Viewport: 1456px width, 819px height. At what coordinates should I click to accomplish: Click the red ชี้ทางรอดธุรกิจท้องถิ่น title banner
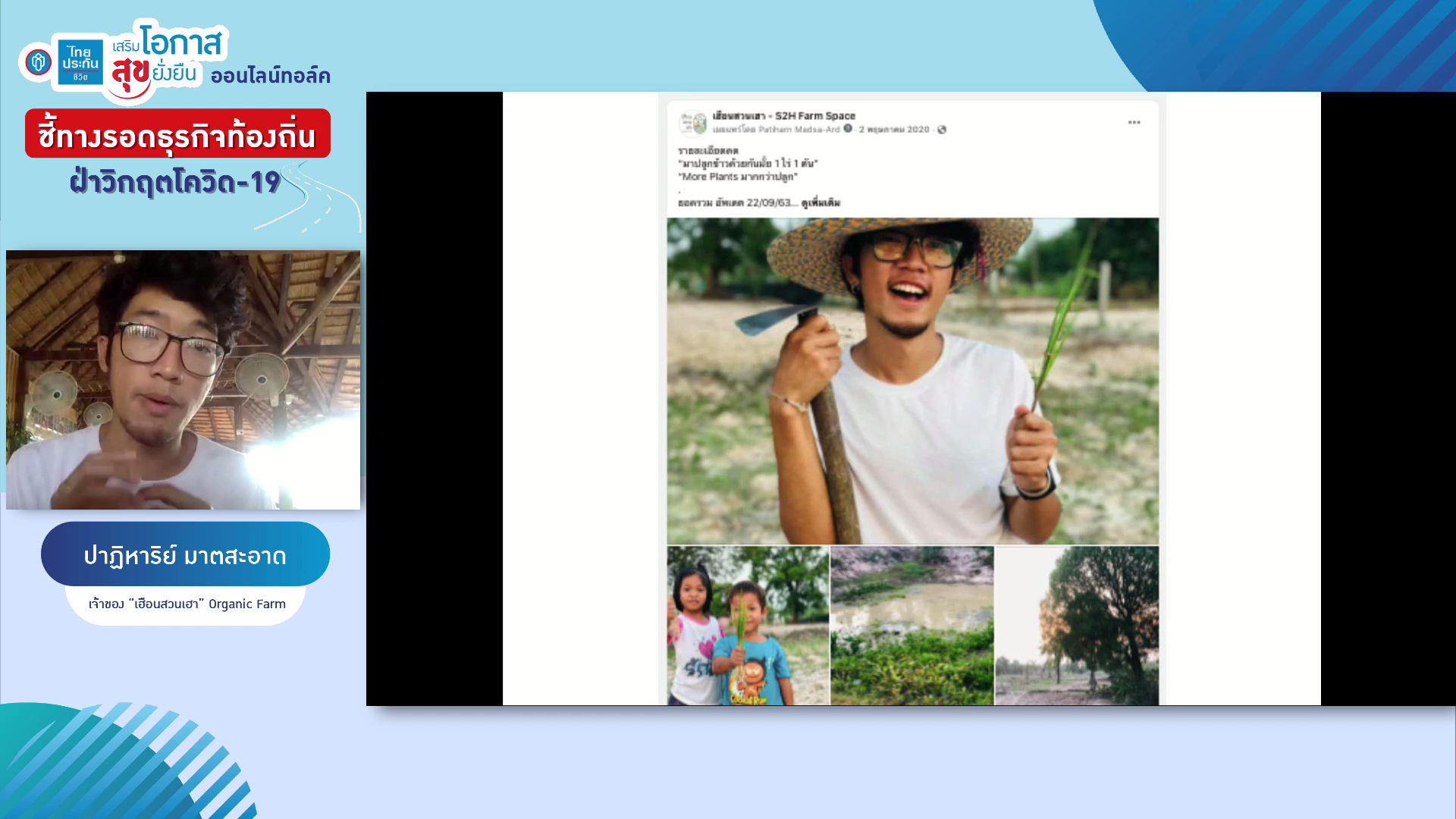coord(177,134)
